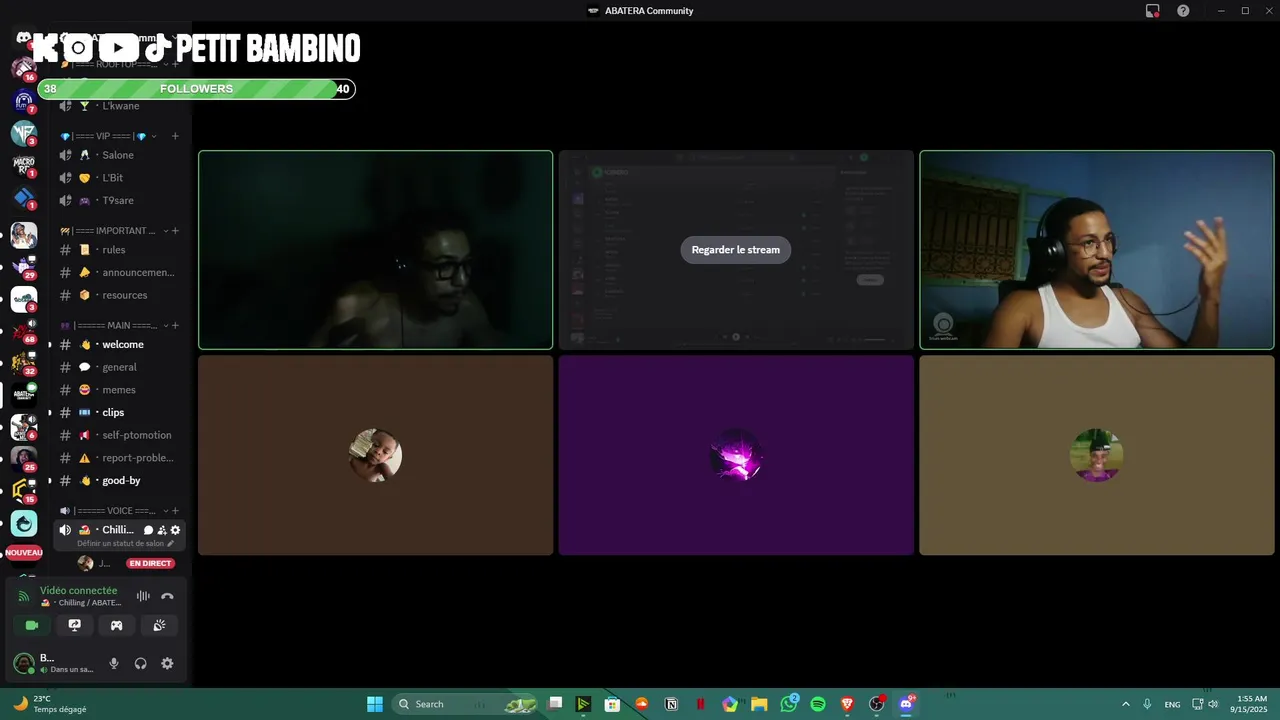
Task: Click the screen share icon in voice panel
Action: coord(74,625)
